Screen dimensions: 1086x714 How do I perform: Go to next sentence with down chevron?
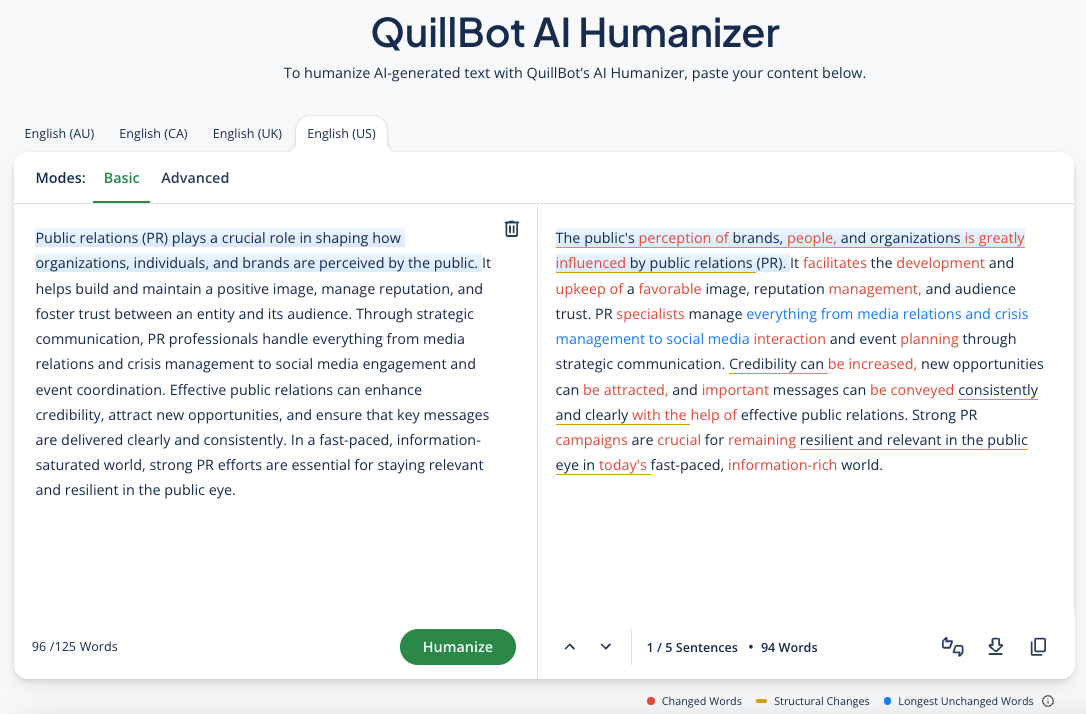(x=606, y=647)
